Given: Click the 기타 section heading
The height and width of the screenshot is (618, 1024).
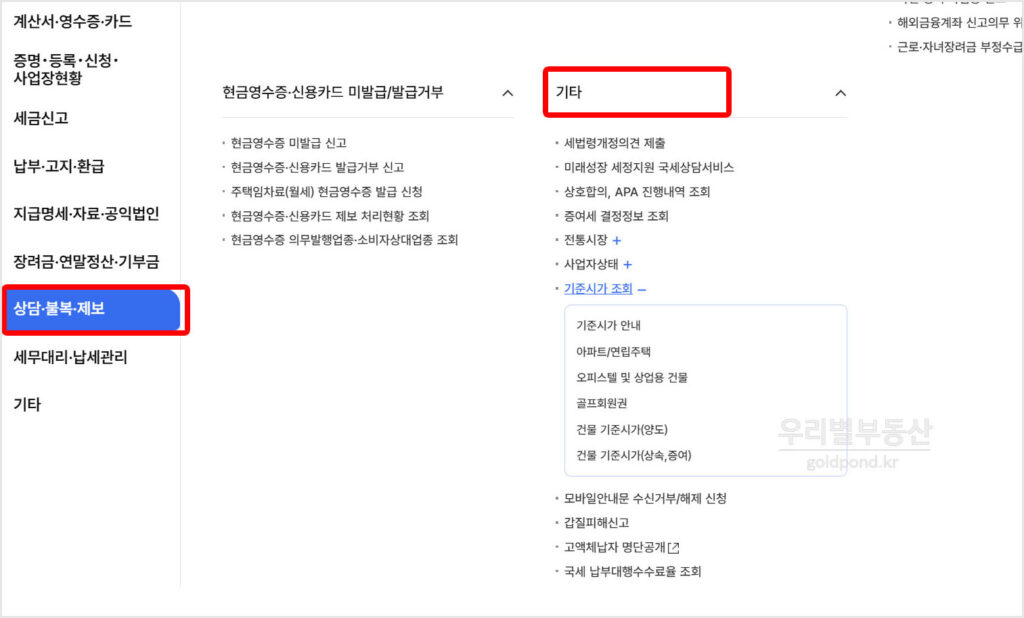Looking at the screenshot, I should click(568, 92).
